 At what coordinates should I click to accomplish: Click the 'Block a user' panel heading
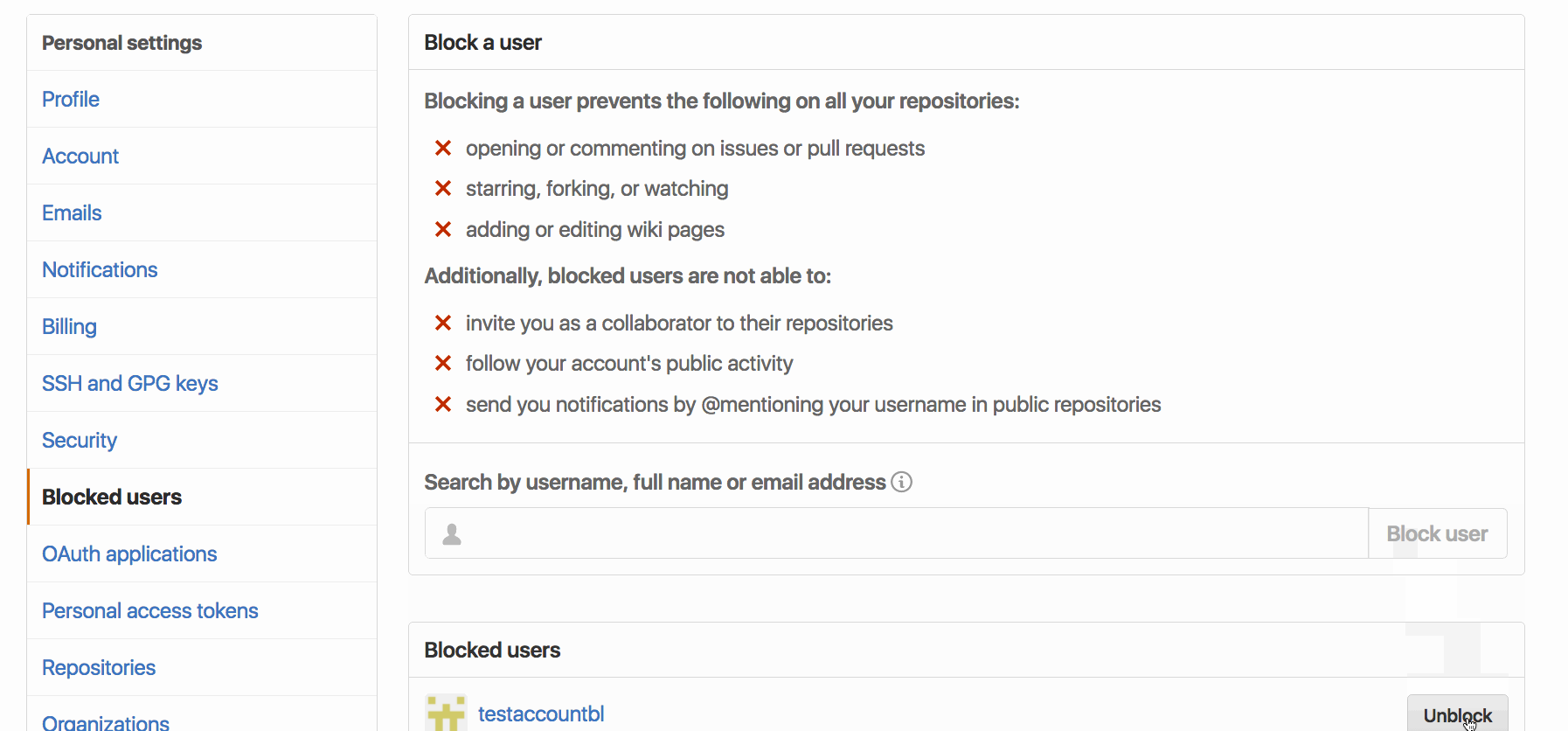click(483, 43)
